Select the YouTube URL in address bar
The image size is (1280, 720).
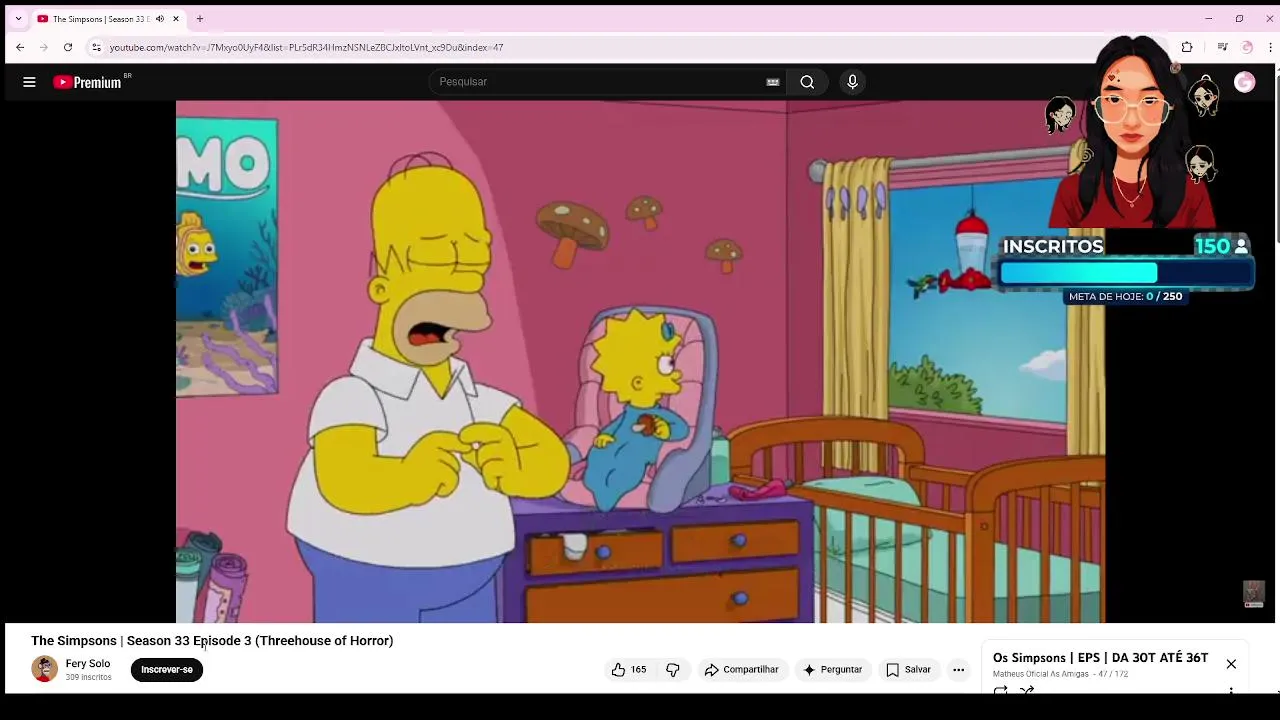[x=306, y=47]
